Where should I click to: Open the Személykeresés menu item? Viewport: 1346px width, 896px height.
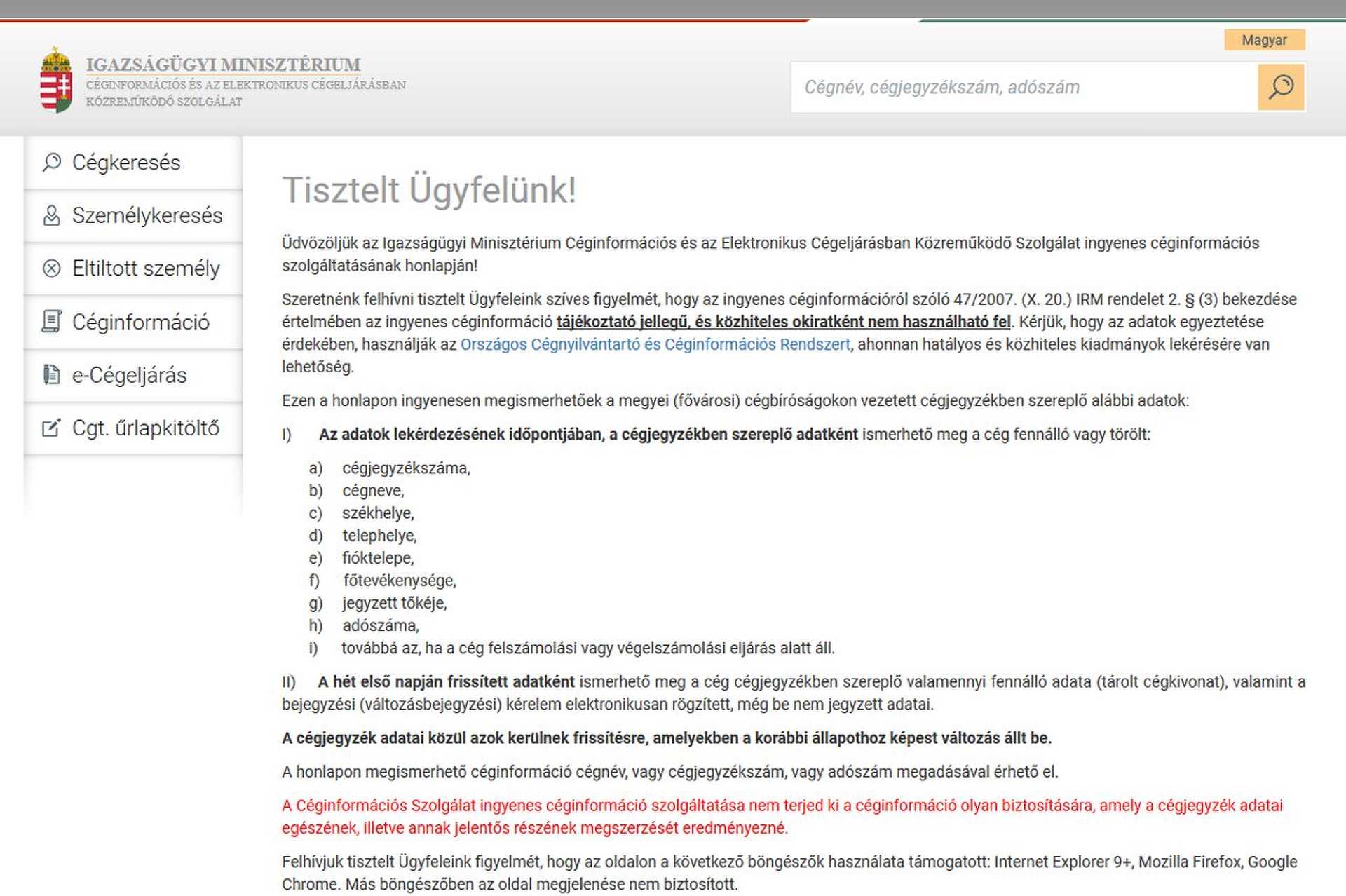(133, 216)
